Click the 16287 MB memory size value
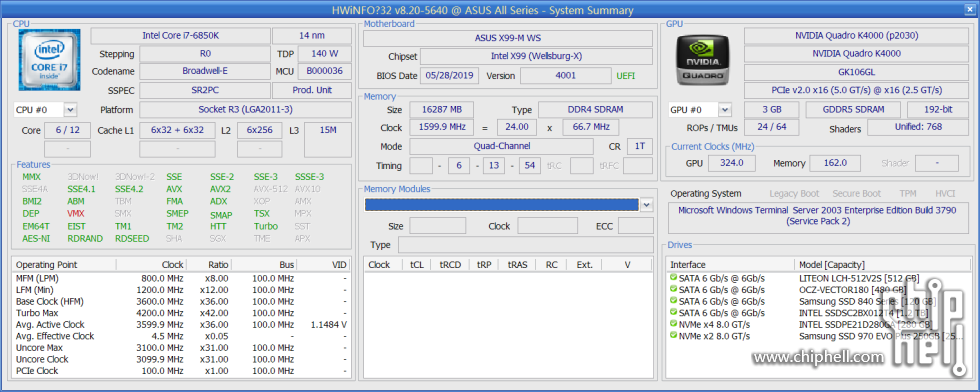980x392 pixels. click(441, 109)
